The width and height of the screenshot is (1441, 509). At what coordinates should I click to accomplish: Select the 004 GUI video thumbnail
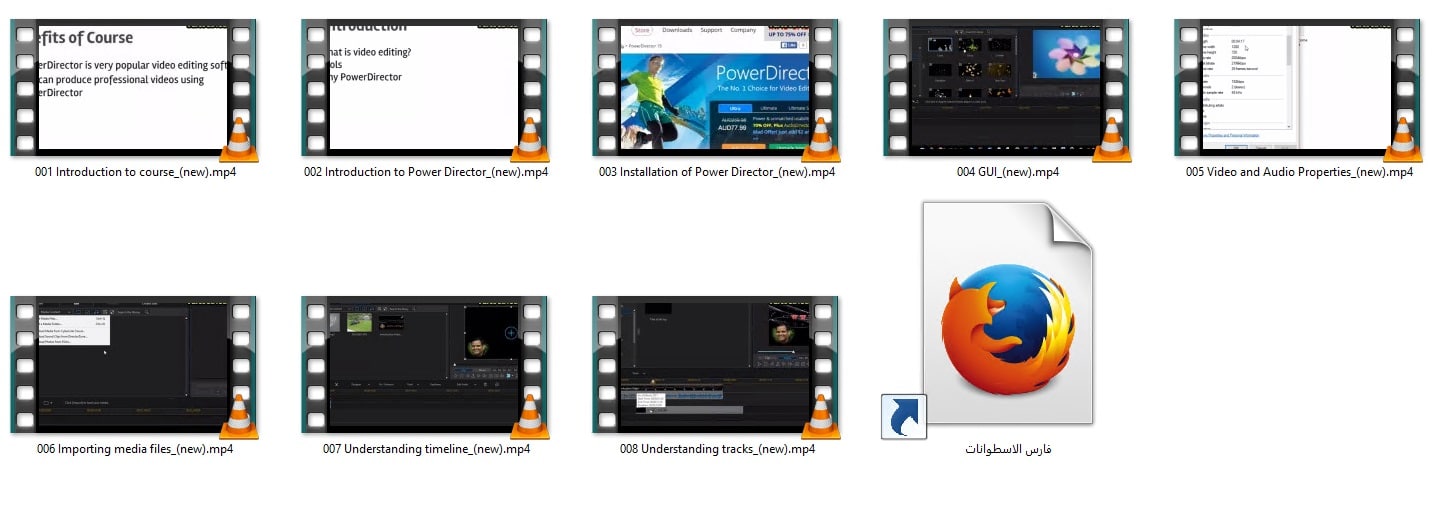coord(1006,87)
